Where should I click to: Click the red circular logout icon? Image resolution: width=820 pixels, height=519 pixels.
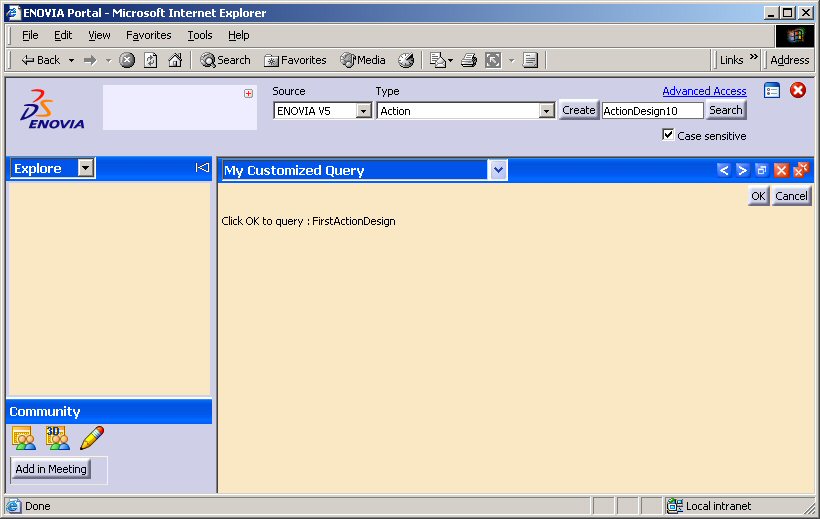pos(798,91)
